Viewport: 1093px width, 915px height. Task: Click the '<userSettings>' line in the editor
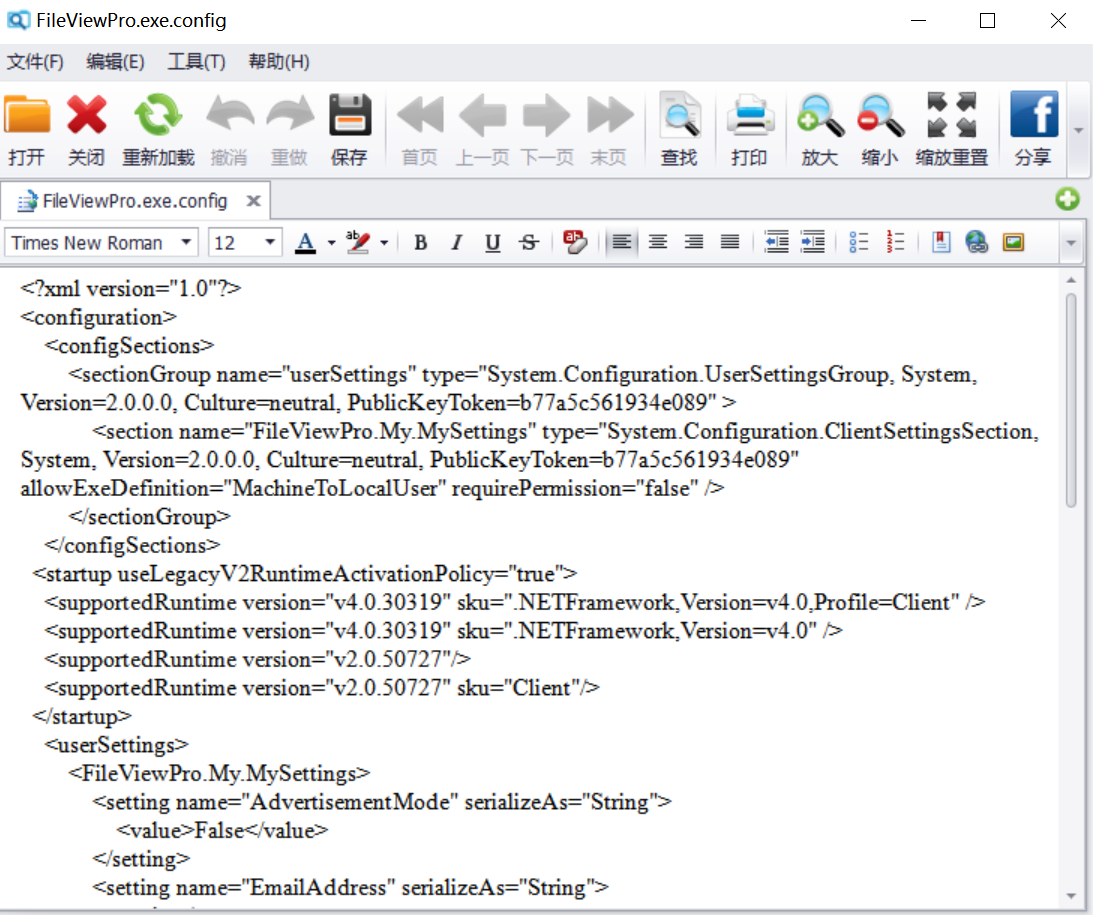click(x=116, y=745)
